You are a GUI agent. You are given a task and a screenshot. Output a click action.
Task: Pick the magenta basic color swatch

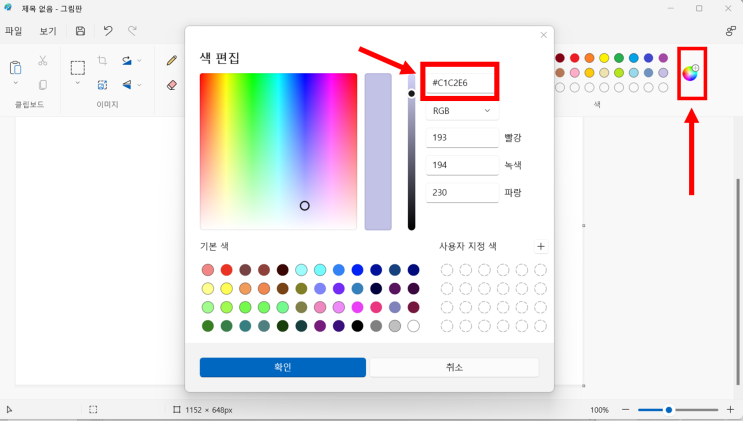click(357, 307)
